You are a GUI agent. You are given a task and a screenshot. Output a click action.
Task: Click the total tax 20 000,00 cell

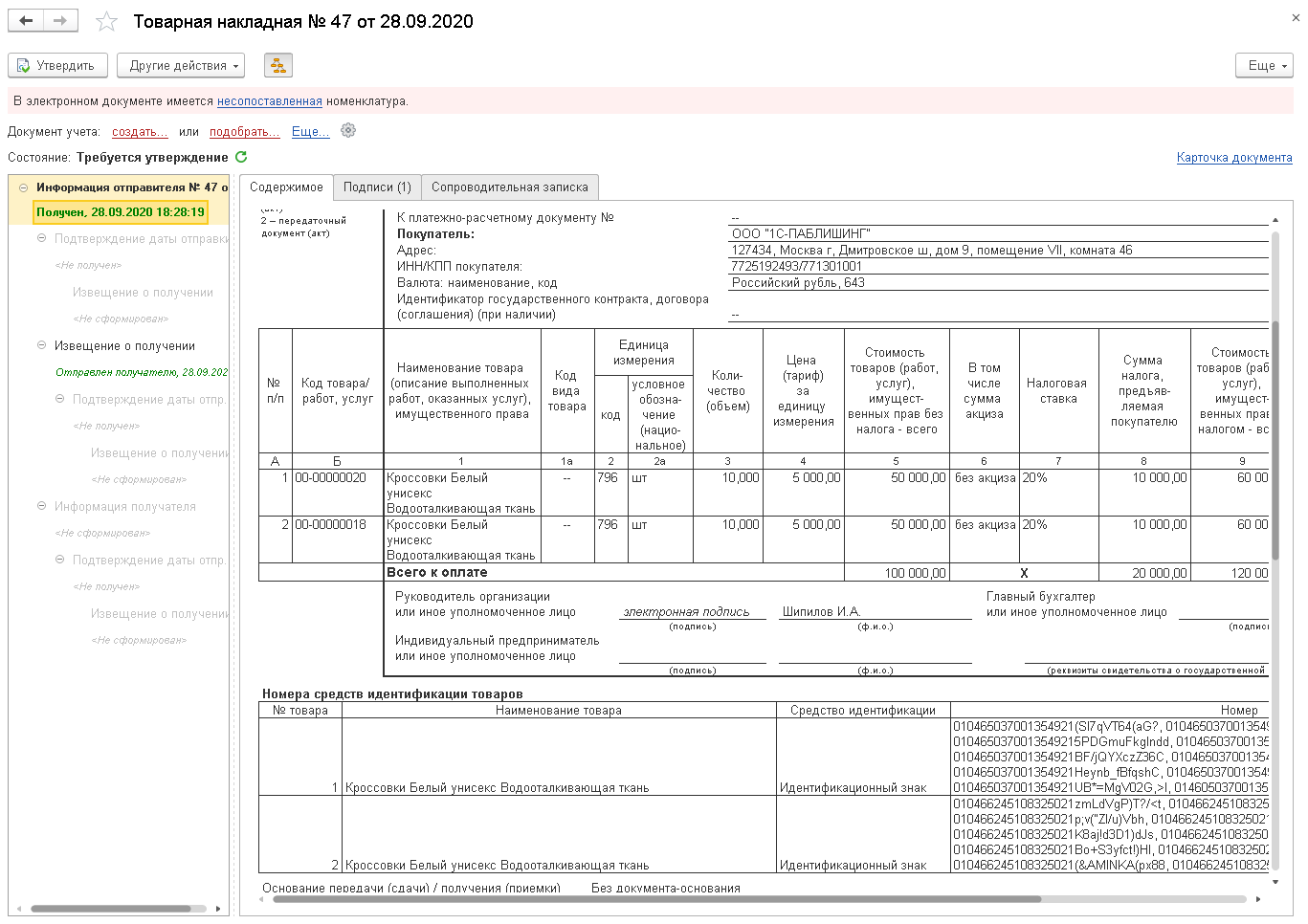[1144, 573]
